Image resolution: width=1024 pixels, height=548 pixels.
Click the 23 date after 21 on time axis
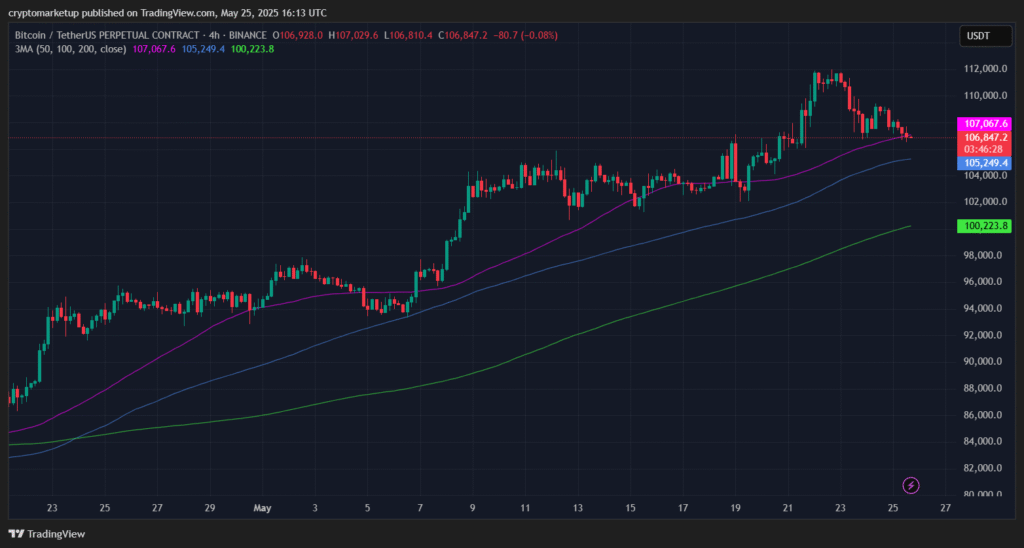(840, 508)
